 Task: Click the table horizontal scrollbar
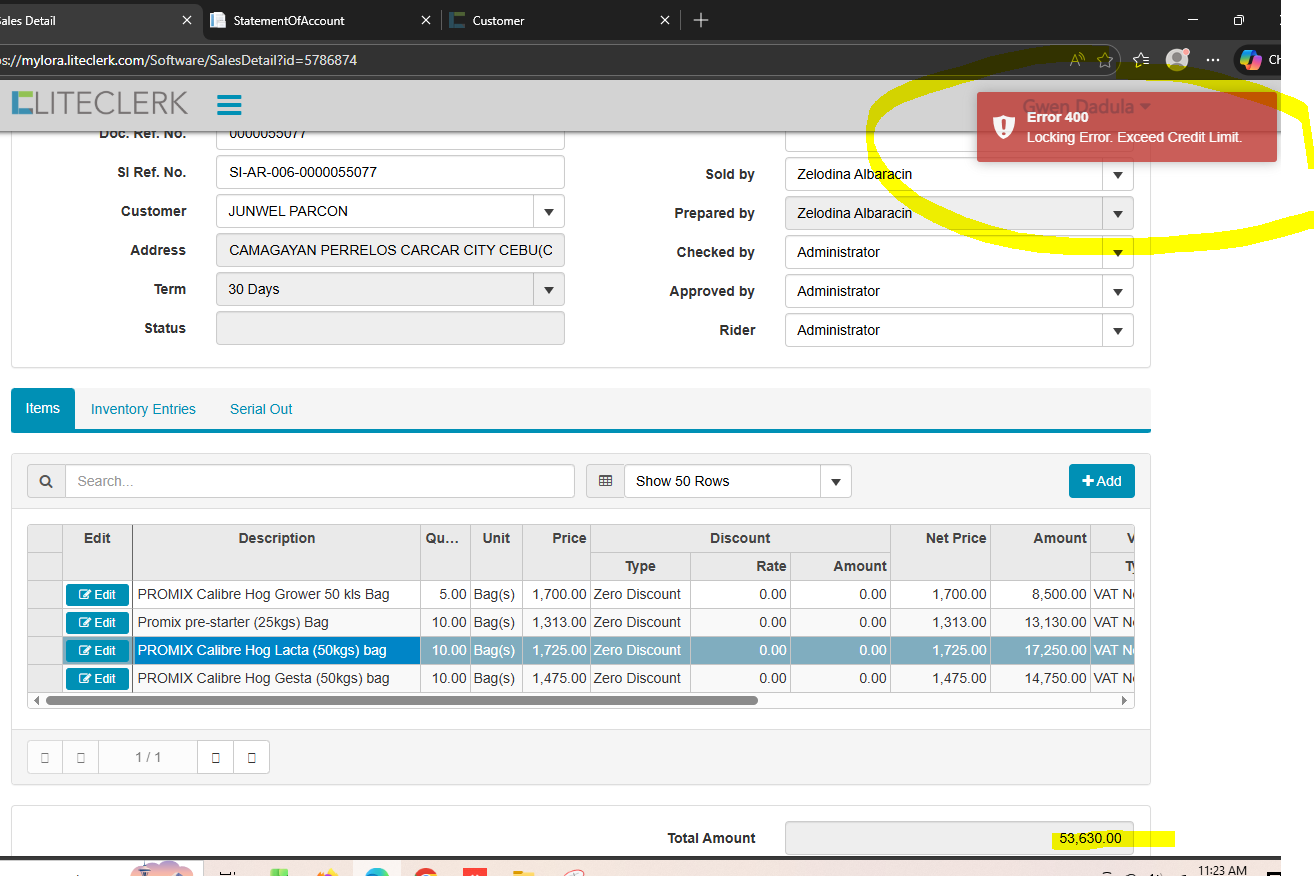click(400, 701)
